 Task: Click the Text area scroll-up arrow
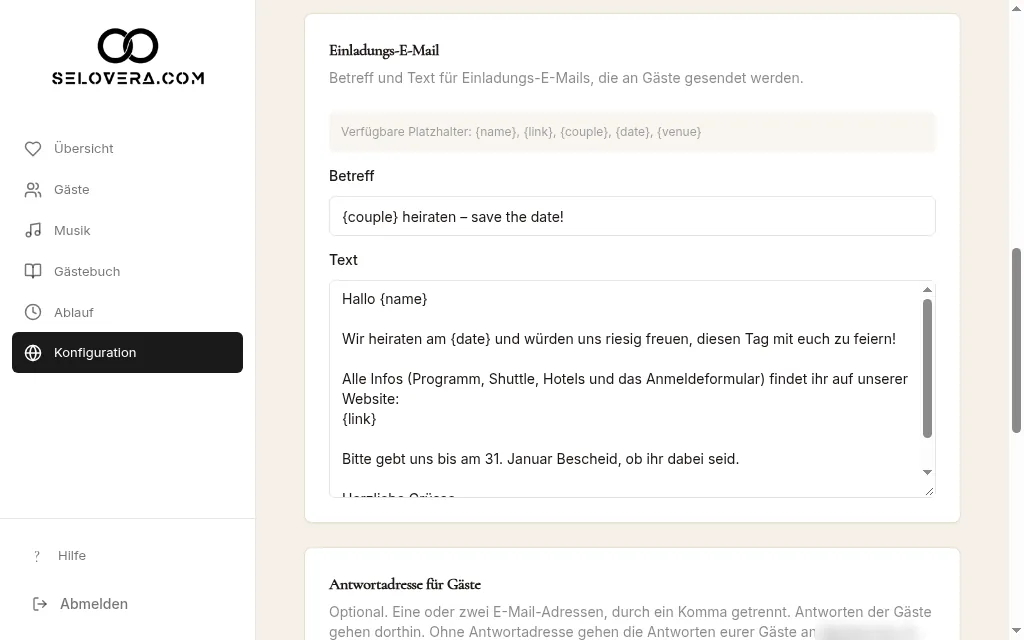click(x=927, y=290)
